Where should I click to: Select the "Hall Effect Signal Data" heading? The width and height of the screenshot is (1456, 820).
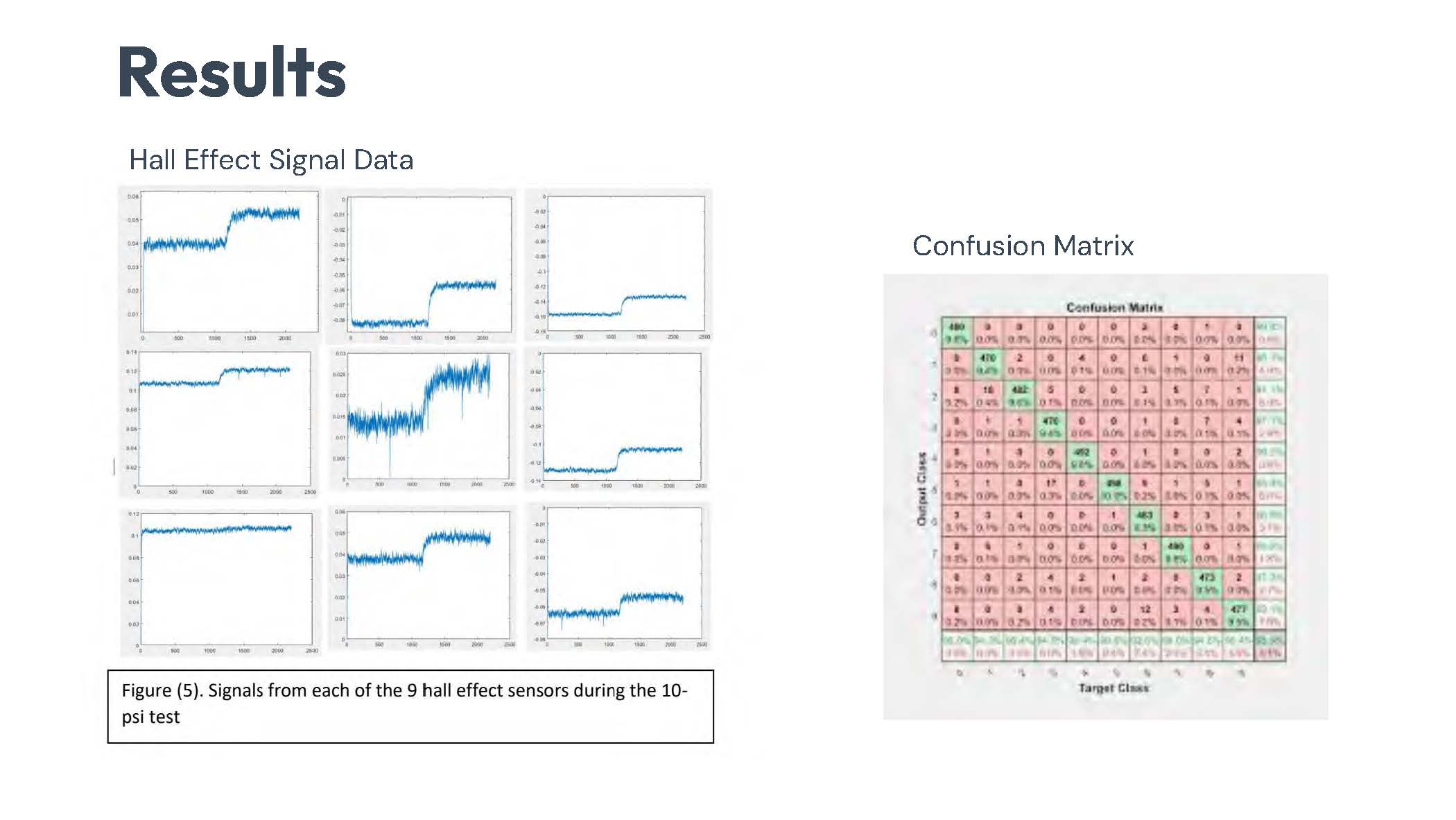click(x=271, y=160)
